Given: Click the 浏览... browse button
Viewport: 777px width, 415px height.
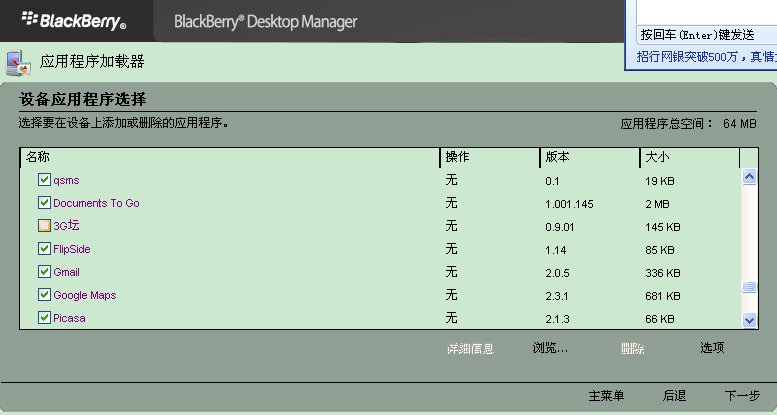Looking at the screenshot, I should pos(550,348).
